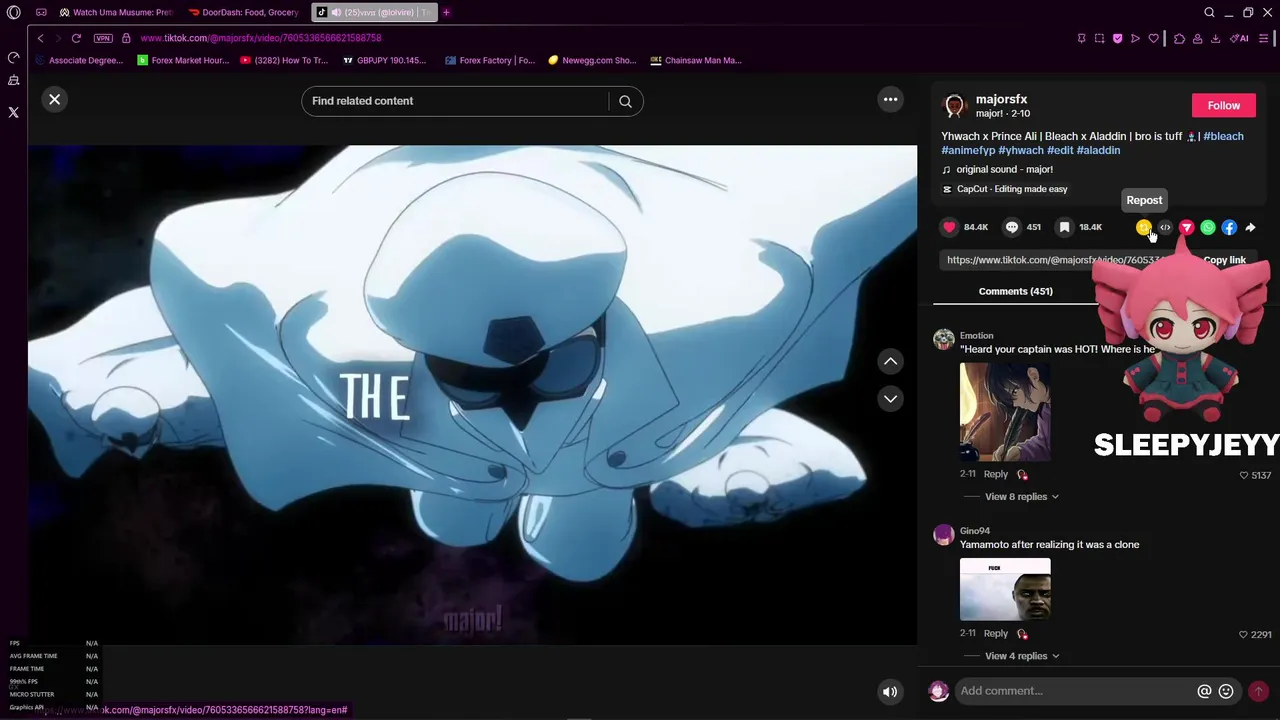The height and width of the screenshot is (720, 1280).
Task: Open the Opera menu logo
Action: tap(13, 12)
